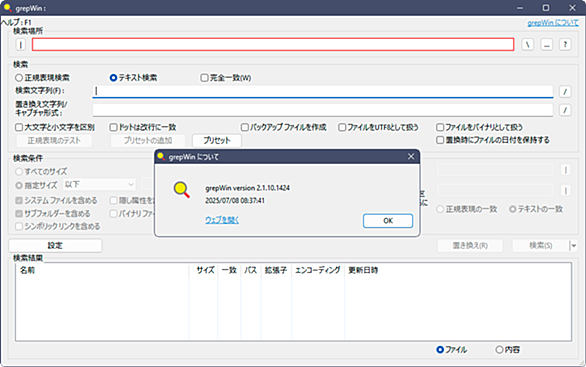Toggle ドットは改行に一致 checkbox
This screenshot has width=586, height=367.
[x=143, y=127]
